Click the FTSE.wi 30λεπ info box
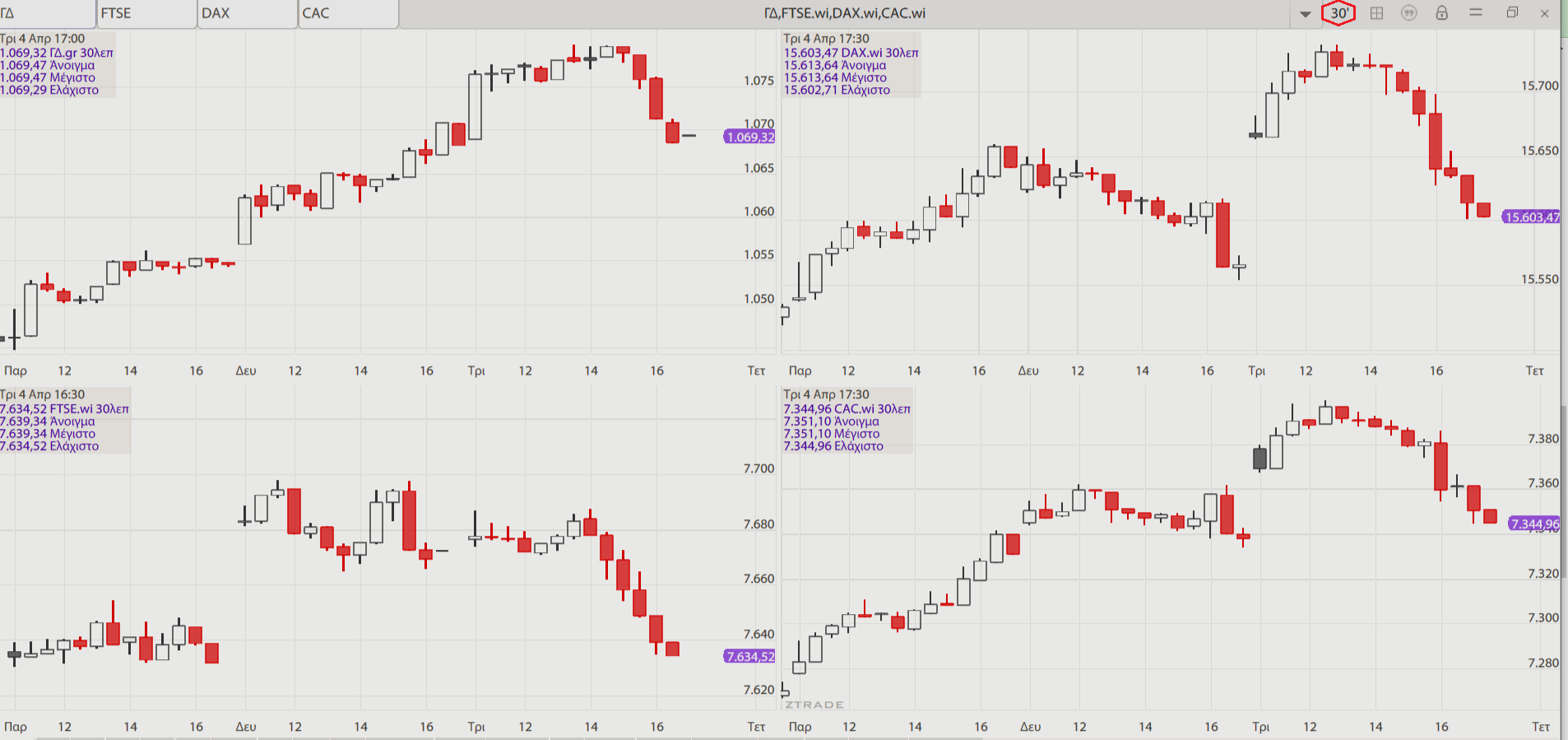Image resolution: width=1568 pixels, height=740 pixels. tap(64, 421)
